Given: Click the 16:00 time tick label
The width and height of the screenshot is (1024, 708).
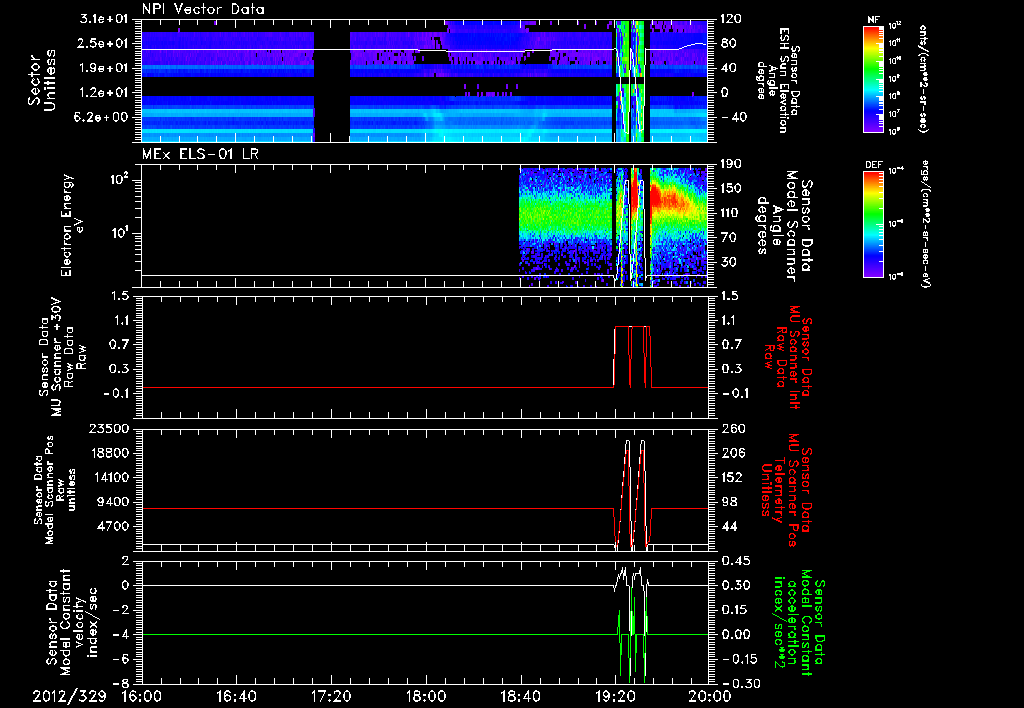Looking at the screenshot, I should pyautogui.click(x=142, y=696).
